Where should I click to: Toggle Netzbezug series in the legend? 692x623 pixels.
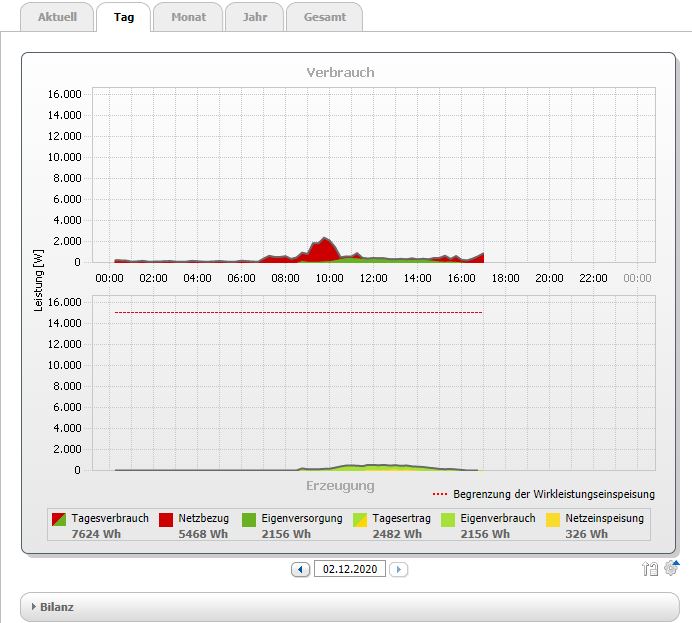[168, 519]
